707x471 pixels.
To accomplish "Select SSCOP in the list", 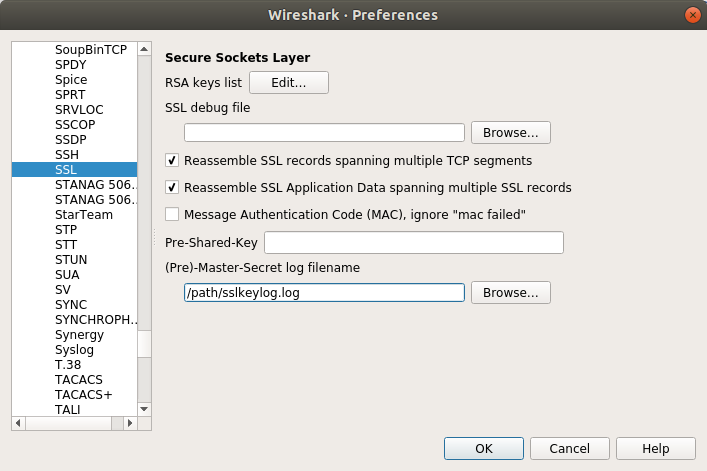I will (x=74, y=124).
